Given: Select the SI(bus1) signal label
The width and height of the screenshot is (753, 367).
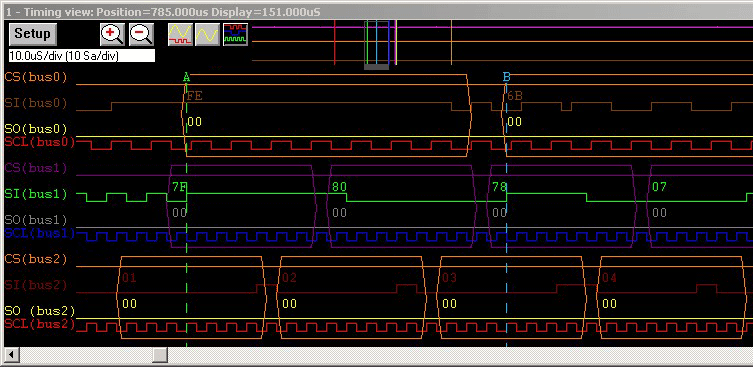Looking at the screenshot, I should [36, 194].
